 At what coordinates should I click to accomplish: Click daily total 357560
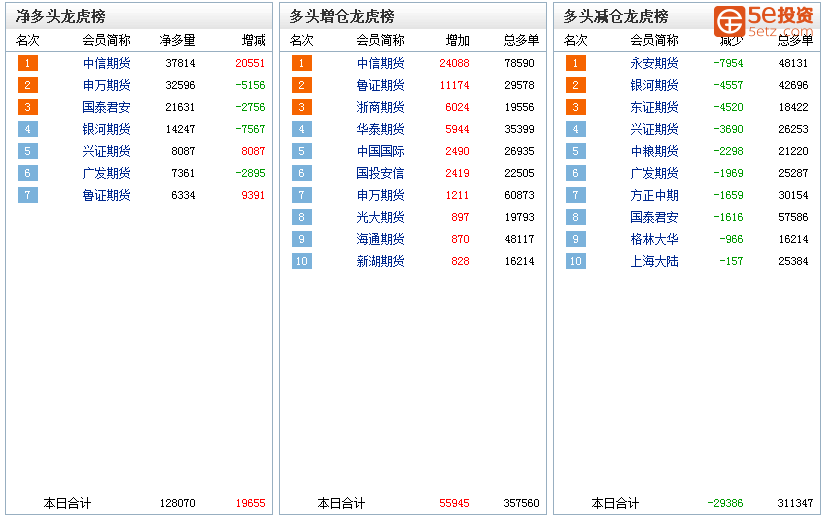point(522,503)
